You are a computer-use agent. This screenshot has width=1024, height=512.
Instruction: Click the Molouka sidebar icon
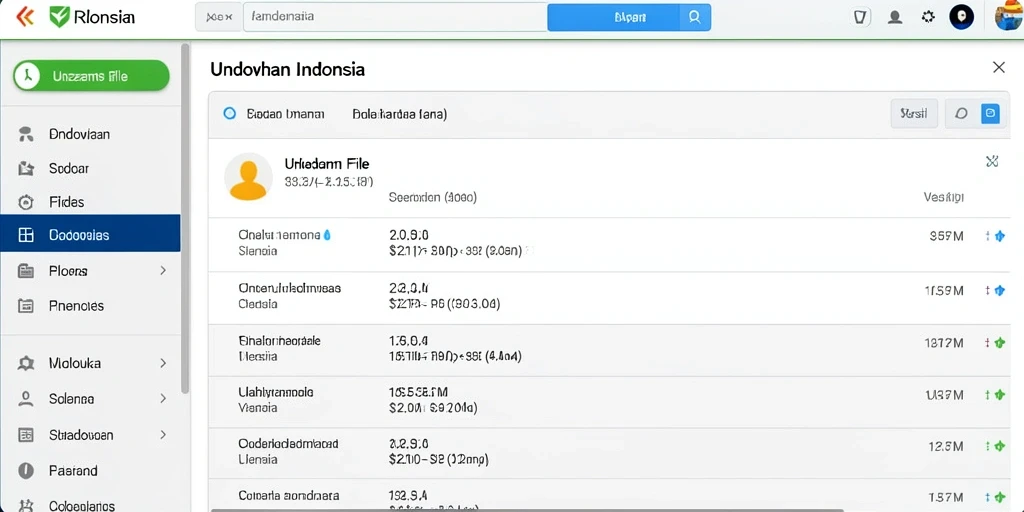coord(25,363)
